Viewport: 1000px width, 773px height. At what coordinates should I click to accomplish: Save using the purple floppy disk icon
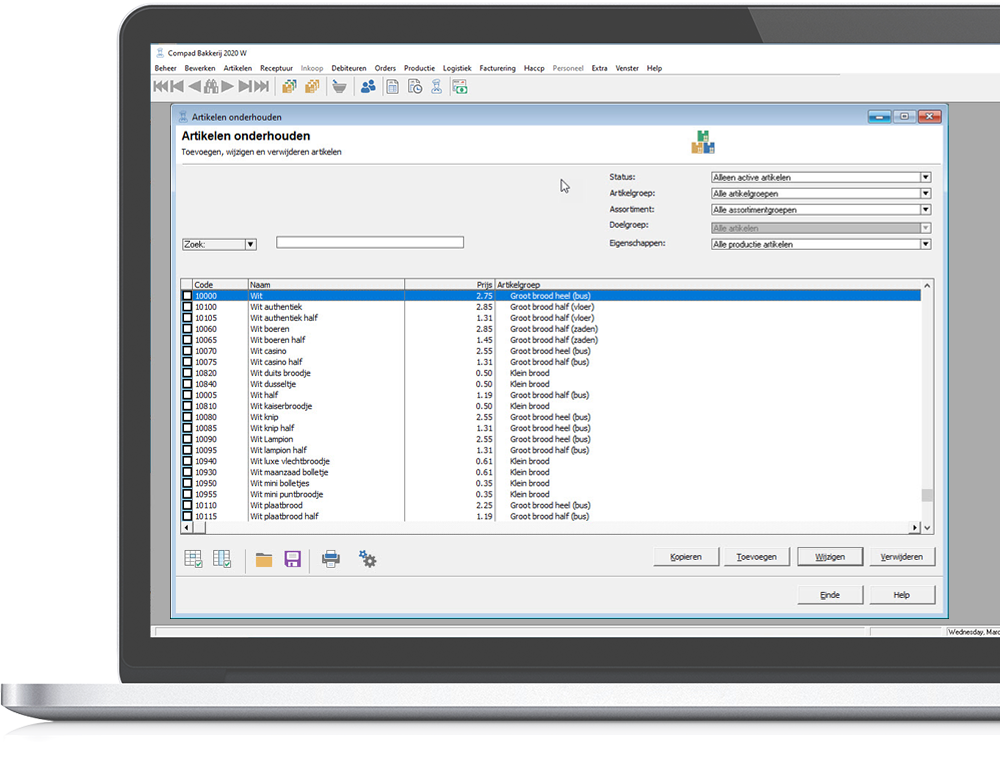pyautogui.click(x=293, y=559)
